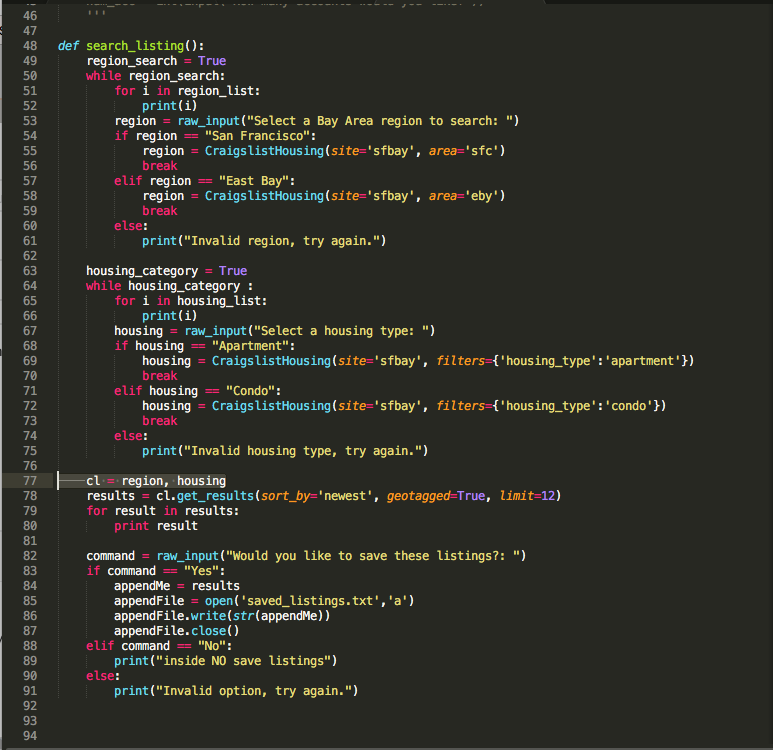Screen dimensions: 773x750
Task: Click area='eby' argument on line 58
Action: (463, 196)
